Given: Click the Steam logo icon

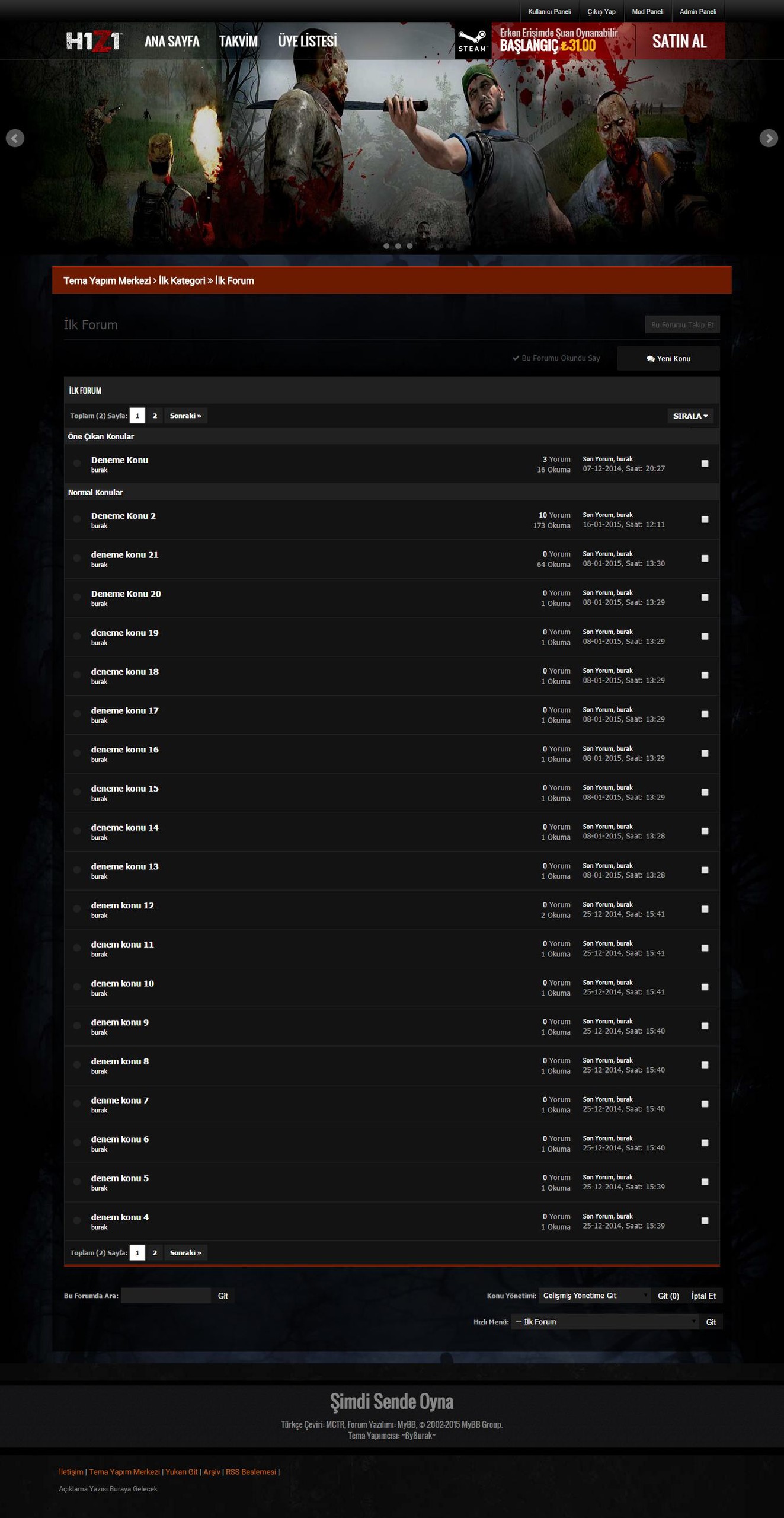Looking at the screenshot, I should coord(473,41).
